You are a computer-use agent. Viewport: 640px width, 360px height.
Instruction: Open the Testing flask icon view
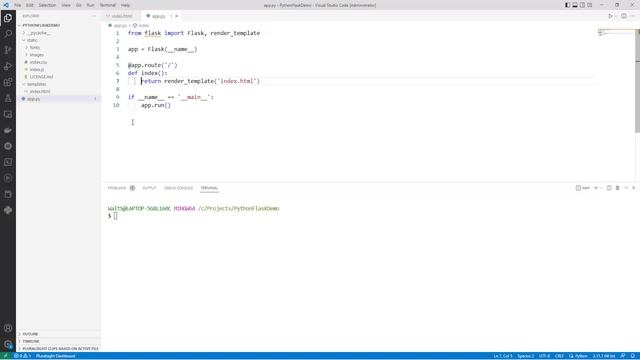pos(8,98)
